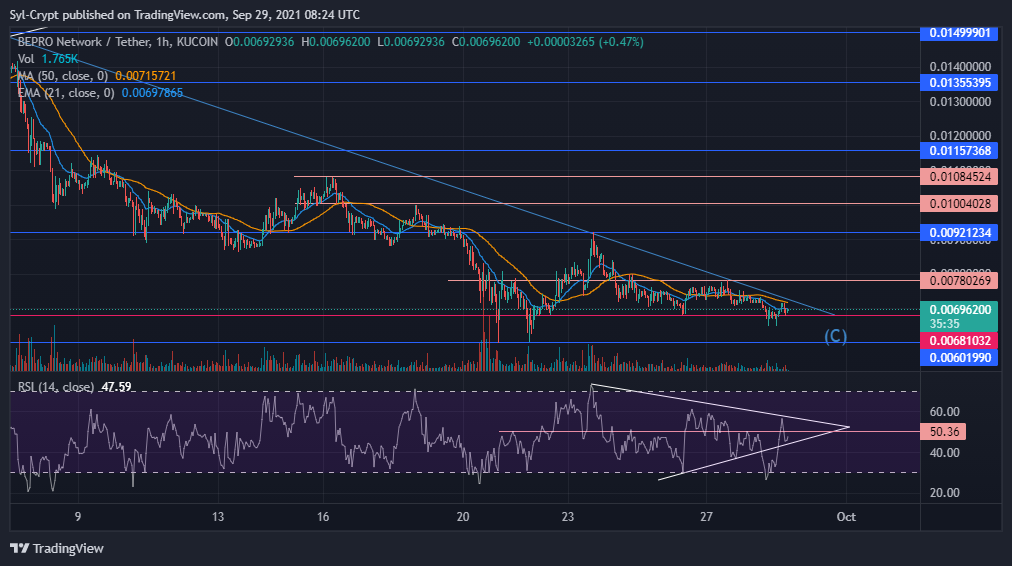Click the EMA (21, close, 0) indicator legend
This screenshot has height=566, width=1012.
click(66, 93)
